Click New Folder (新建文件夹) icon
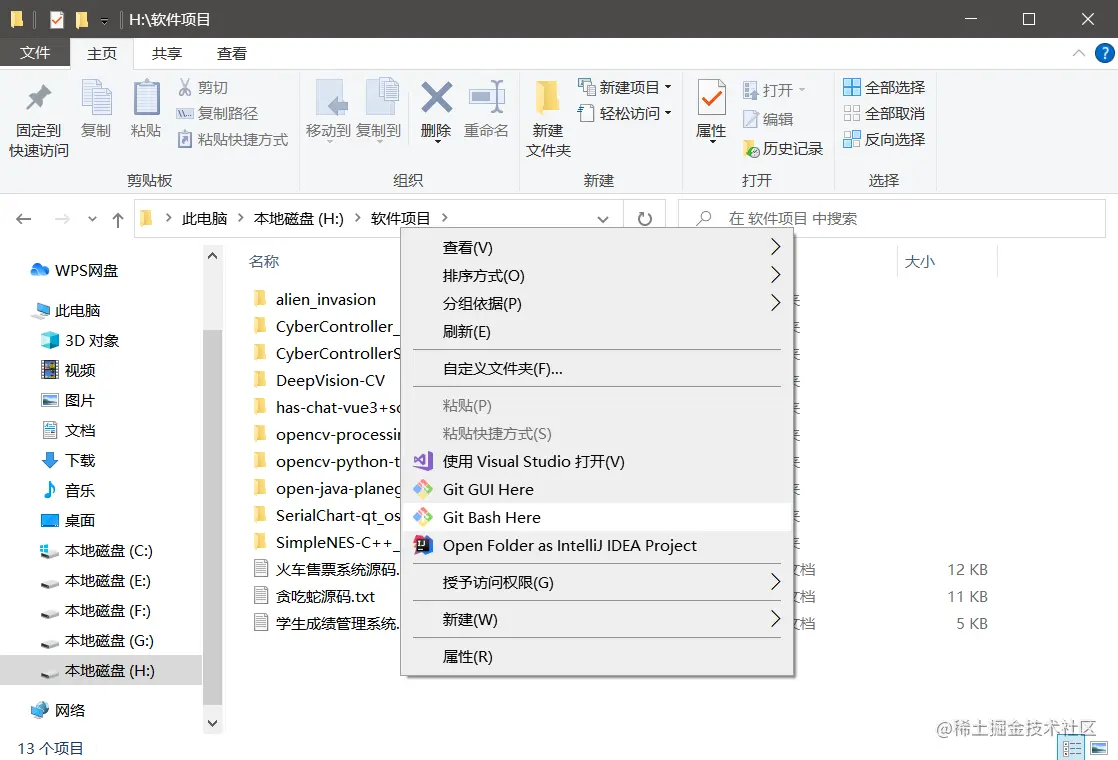This screenshot has height=760, width=1118. pos(548,98)
